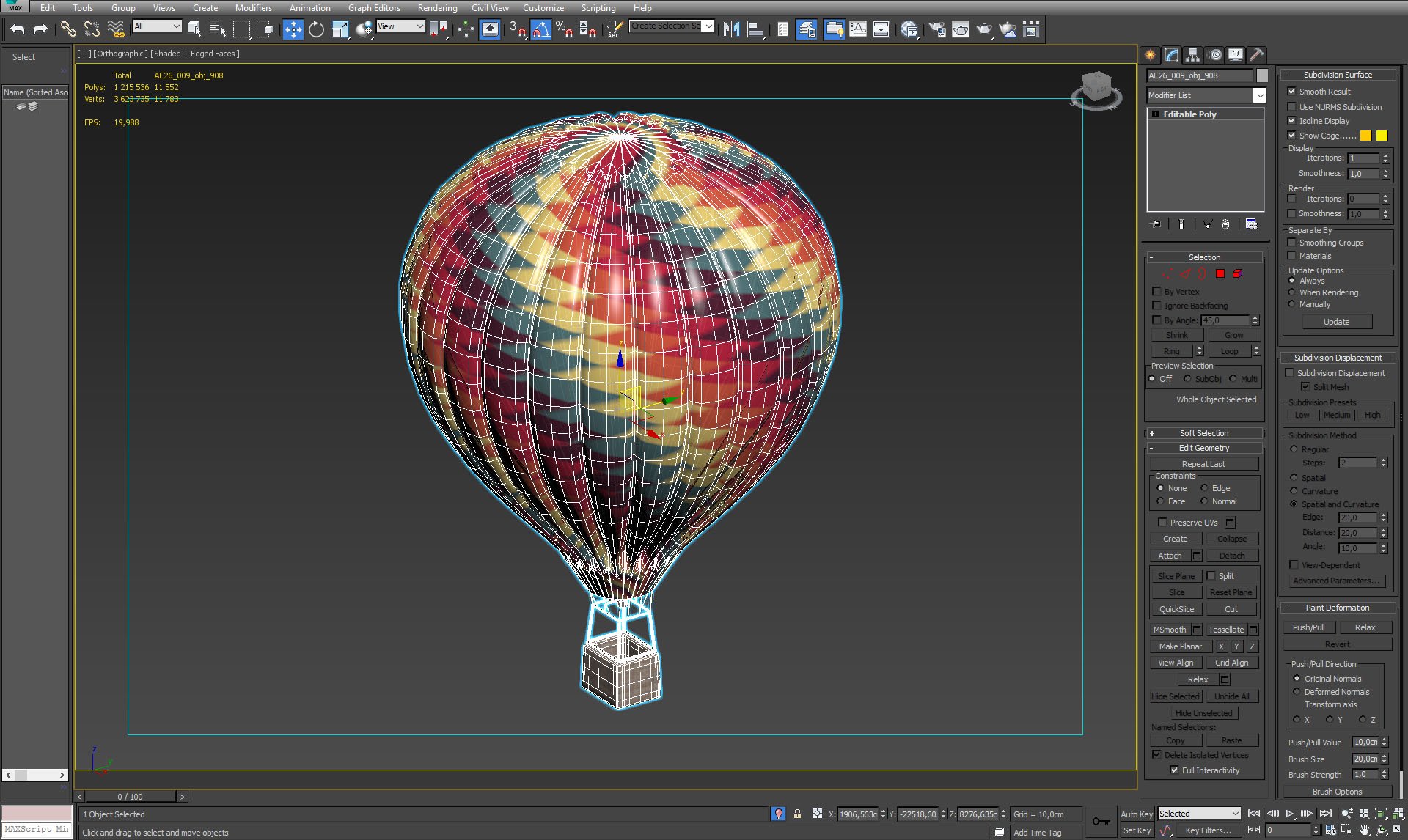Click the QuickSlice button
1408x840 pixels.
pos(1176,609)
